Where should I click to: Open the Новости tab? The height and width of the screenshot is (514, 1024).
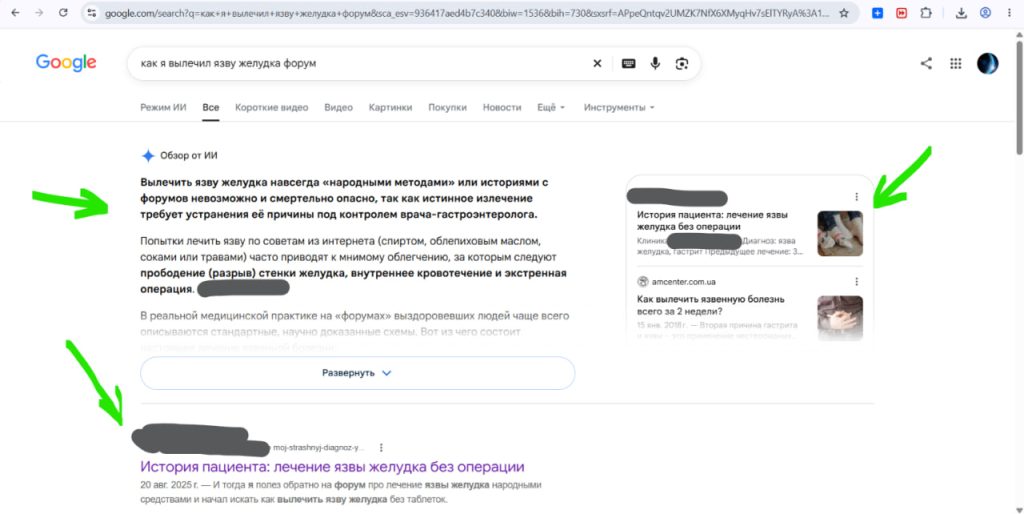502,107
